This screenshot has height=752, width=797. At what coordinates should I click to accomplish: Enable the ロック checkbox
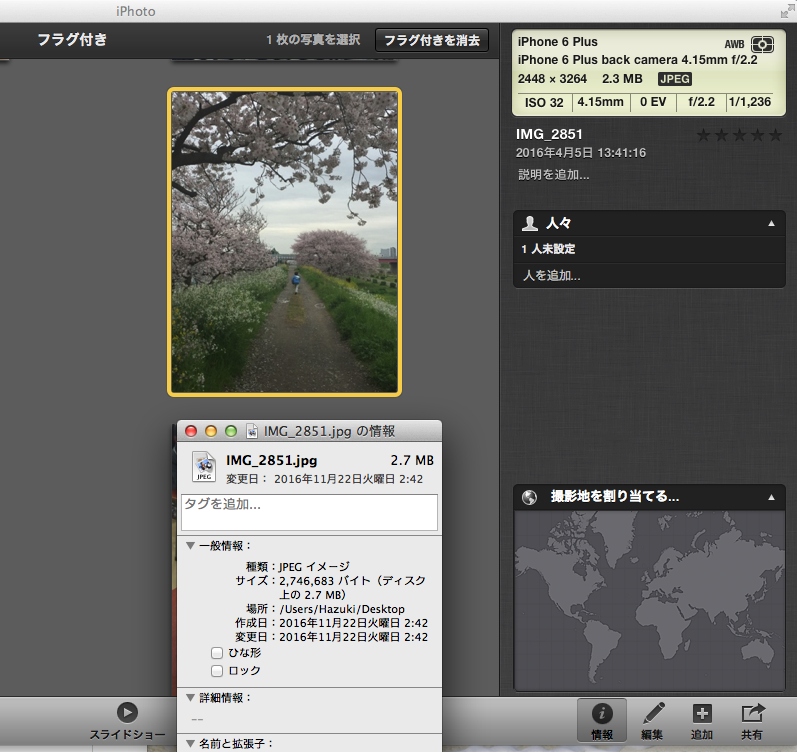tap(217, 671)
